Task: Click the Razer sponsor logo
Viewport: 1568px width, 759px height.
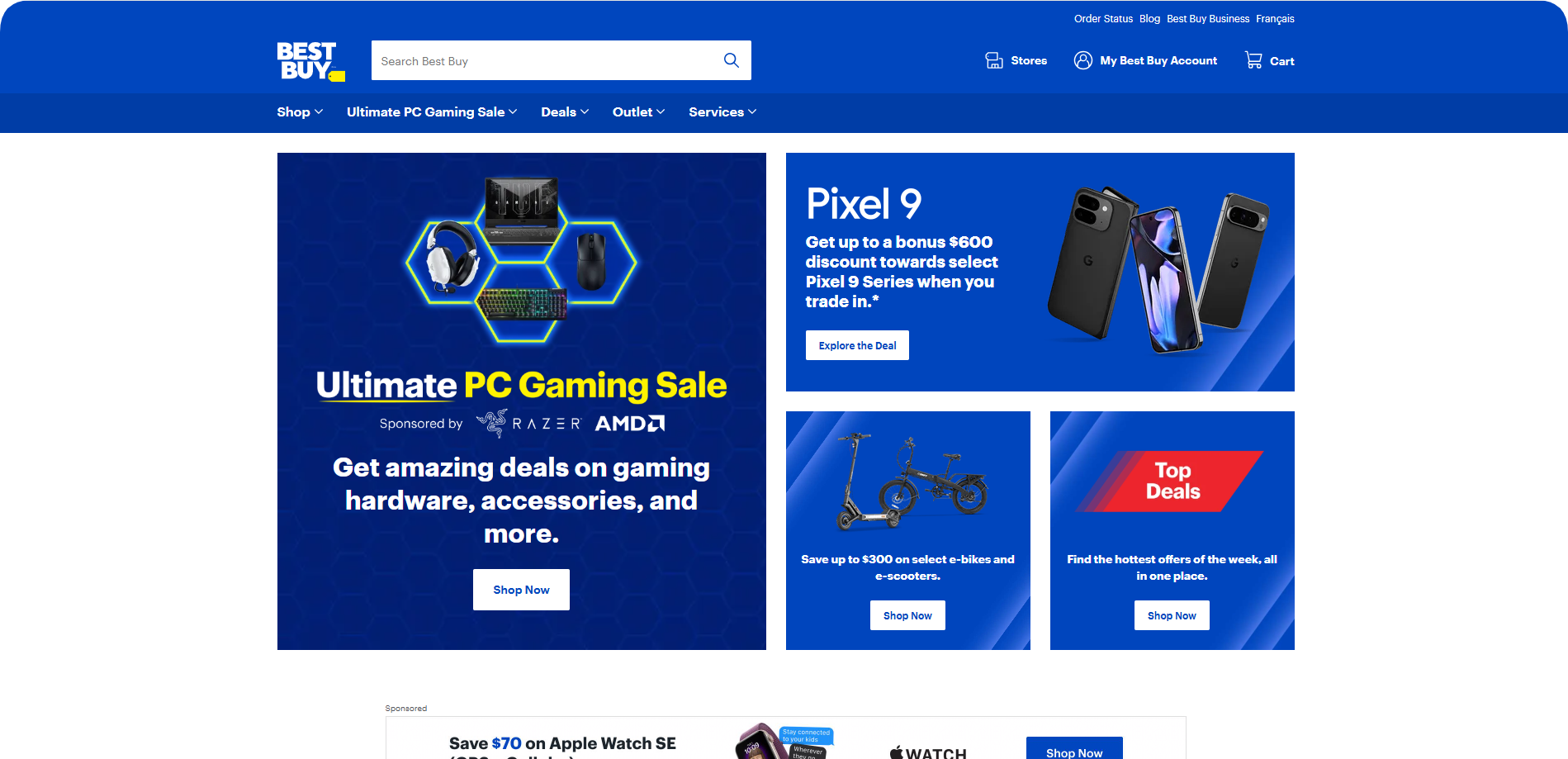Action: [x=529, y=424]
